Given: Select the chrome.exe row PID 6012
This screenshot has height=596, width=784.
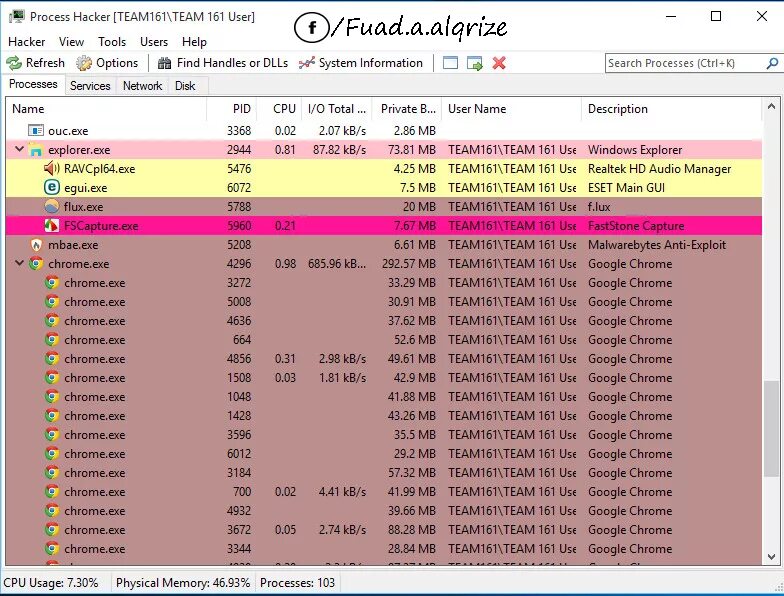Looking at the screenshot, I should click(384, 454).
